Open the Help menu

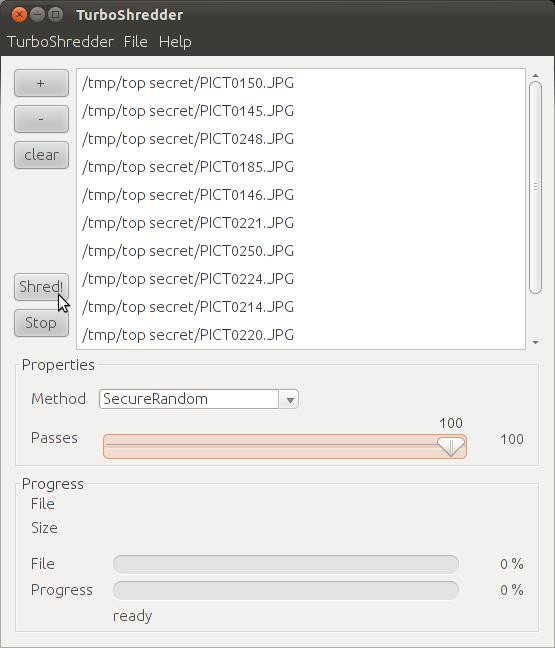point(175,42)
